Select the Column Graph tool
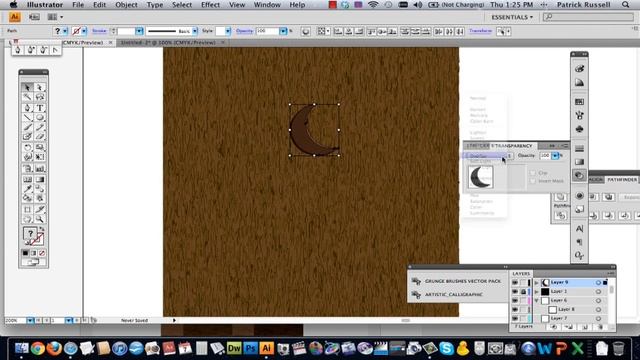The image size is (640, 360). 40,168
